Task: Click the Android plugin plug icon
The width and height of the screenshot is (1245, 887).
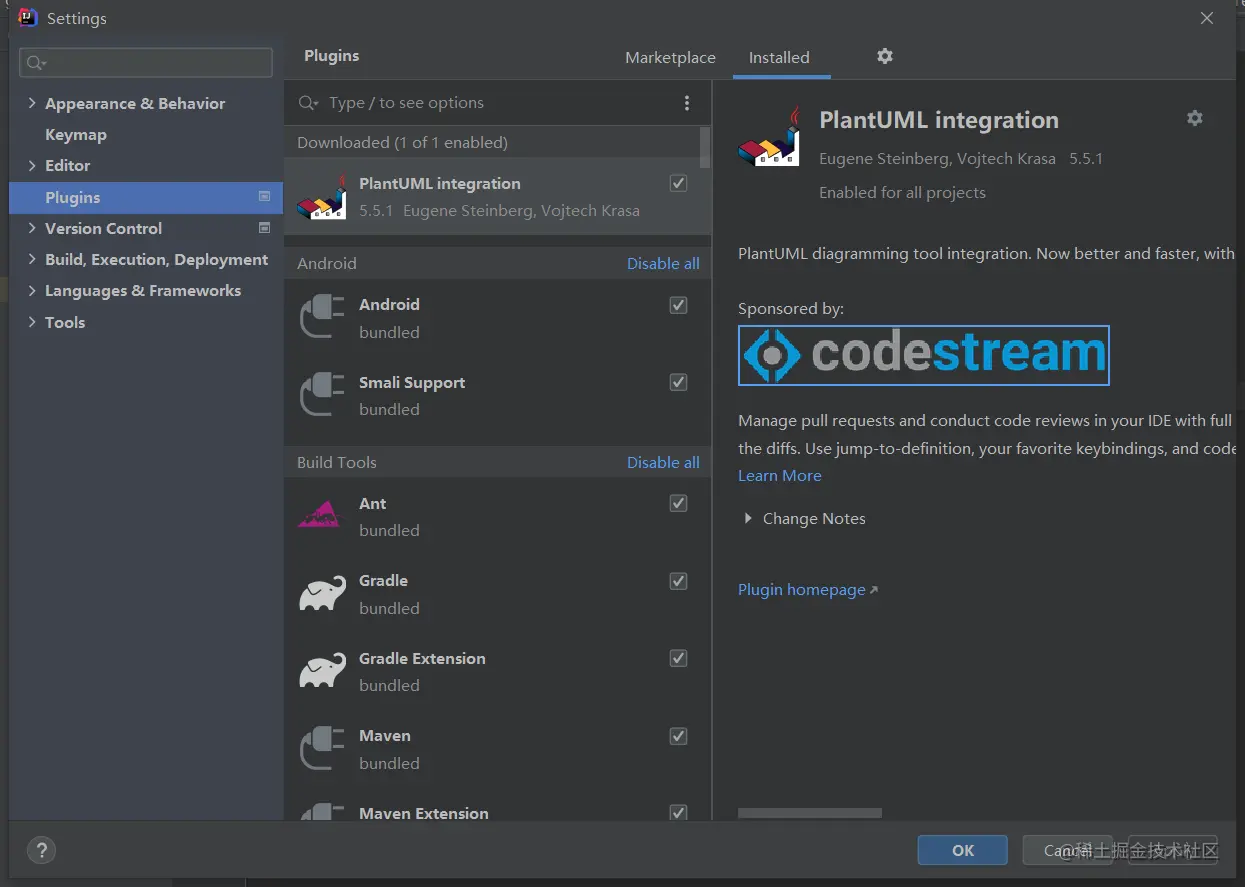Action: point(322,318)
